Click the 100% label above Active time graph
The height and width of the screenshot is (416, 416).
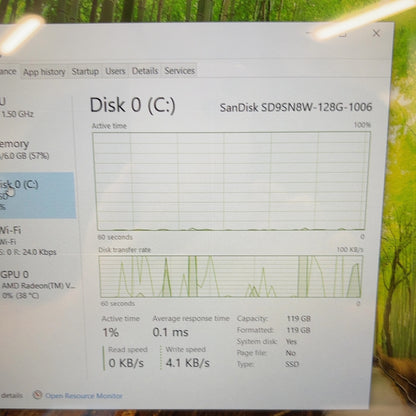click(362, 125)
